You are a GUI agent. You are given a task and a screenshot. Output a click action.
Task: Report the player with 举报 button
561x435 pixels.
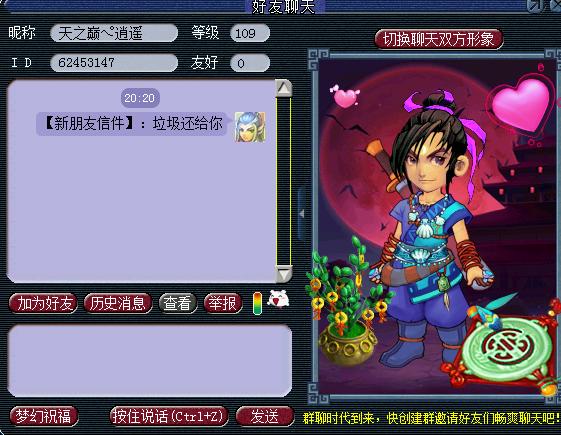pos(223,303)
